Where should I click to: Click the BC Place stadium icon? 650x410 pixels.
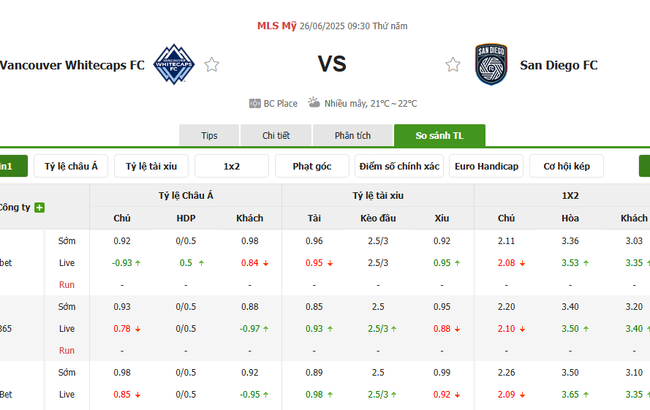pos(255,103)
